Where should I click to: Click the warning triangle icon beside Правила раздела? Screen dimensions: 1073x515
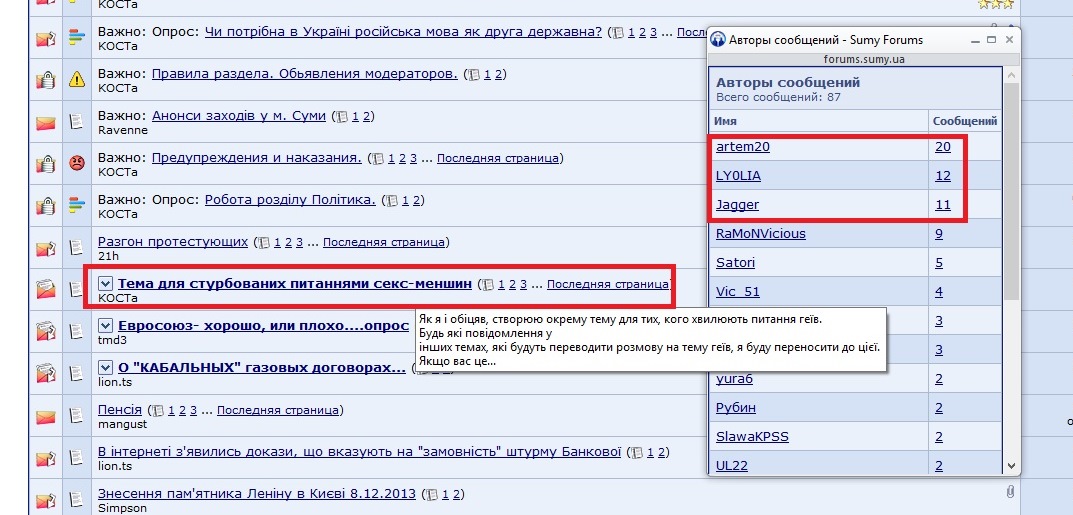tap(76, 80)
